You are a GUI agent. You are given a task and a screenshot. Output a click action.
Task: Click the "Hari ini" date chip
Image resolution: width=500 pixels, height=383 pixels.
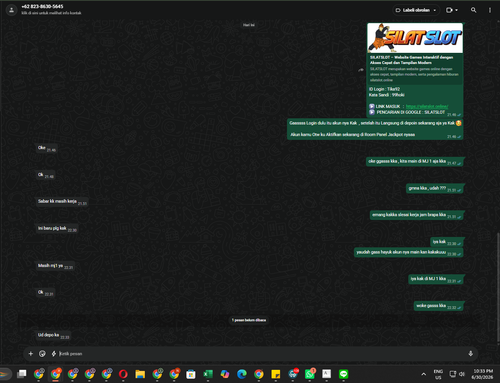249,25
